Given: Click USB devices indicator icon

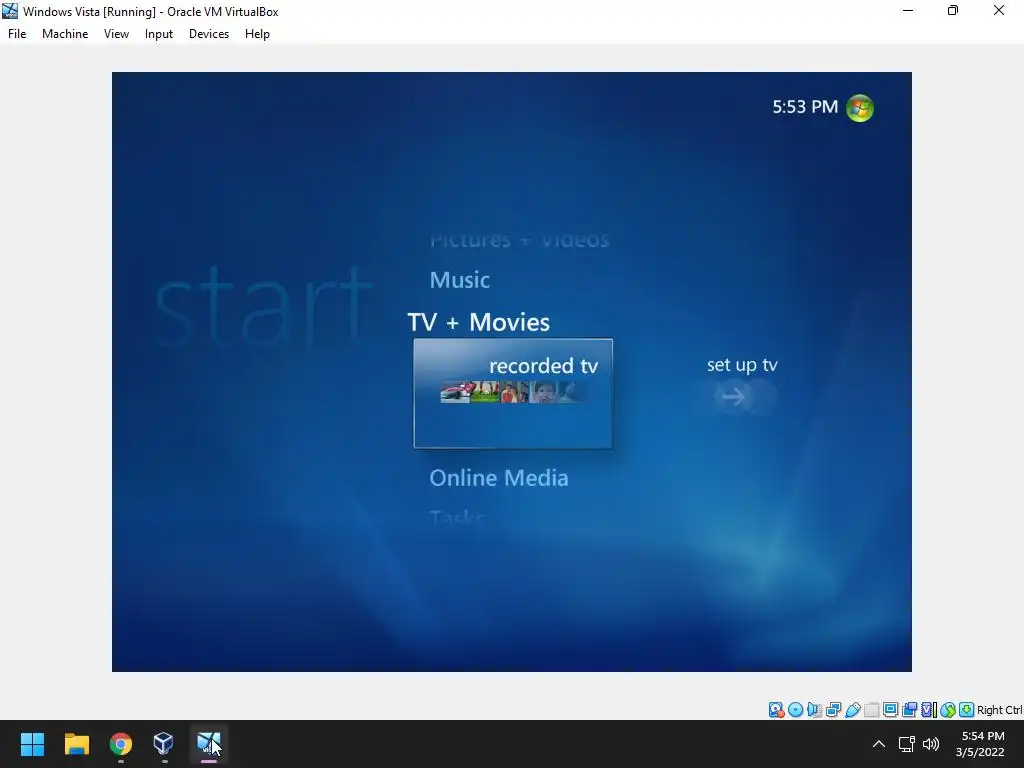Looking at the screenshot, I should pyautogui.click(x=852, y=710).
